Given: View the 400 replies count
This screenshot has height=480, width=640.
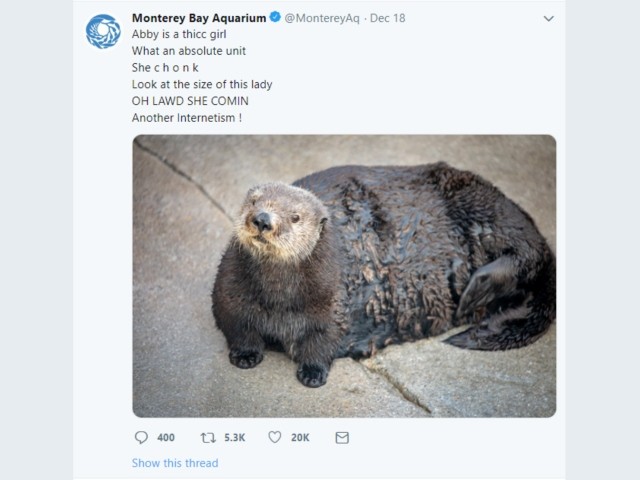Looking at the screenshot, I should pyautogui.click(x=166, y=438).
